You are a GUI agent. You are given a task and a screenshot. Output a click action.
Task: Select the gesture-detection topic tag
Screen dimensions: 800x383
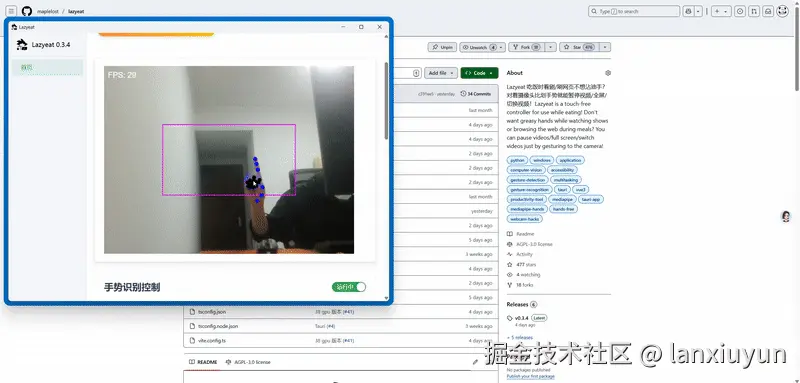coord(528,180)
